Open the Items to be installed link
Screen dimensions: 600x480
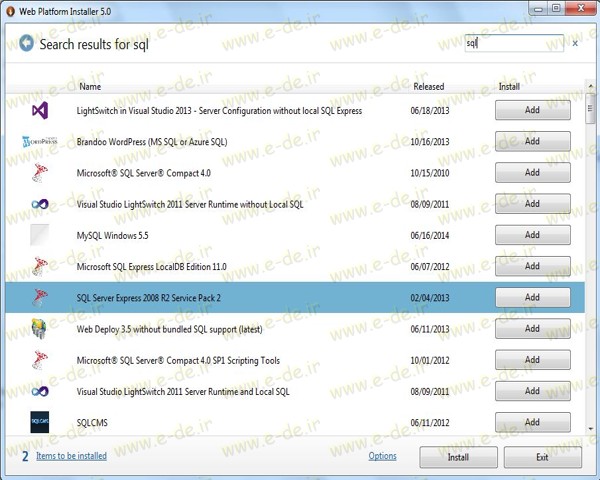pos(72,456)
